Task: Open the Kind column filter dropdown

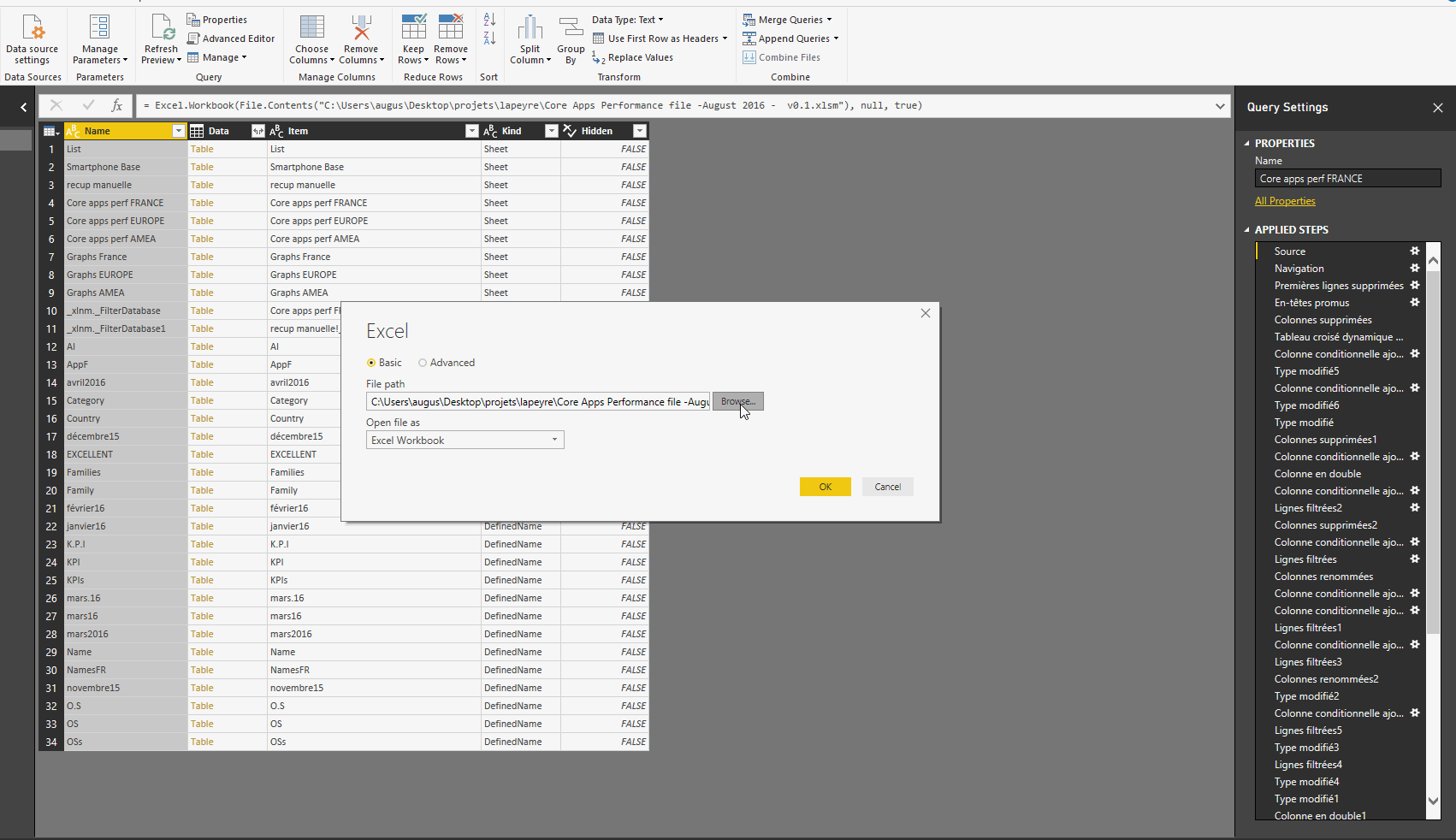Action: pos(552,131)
